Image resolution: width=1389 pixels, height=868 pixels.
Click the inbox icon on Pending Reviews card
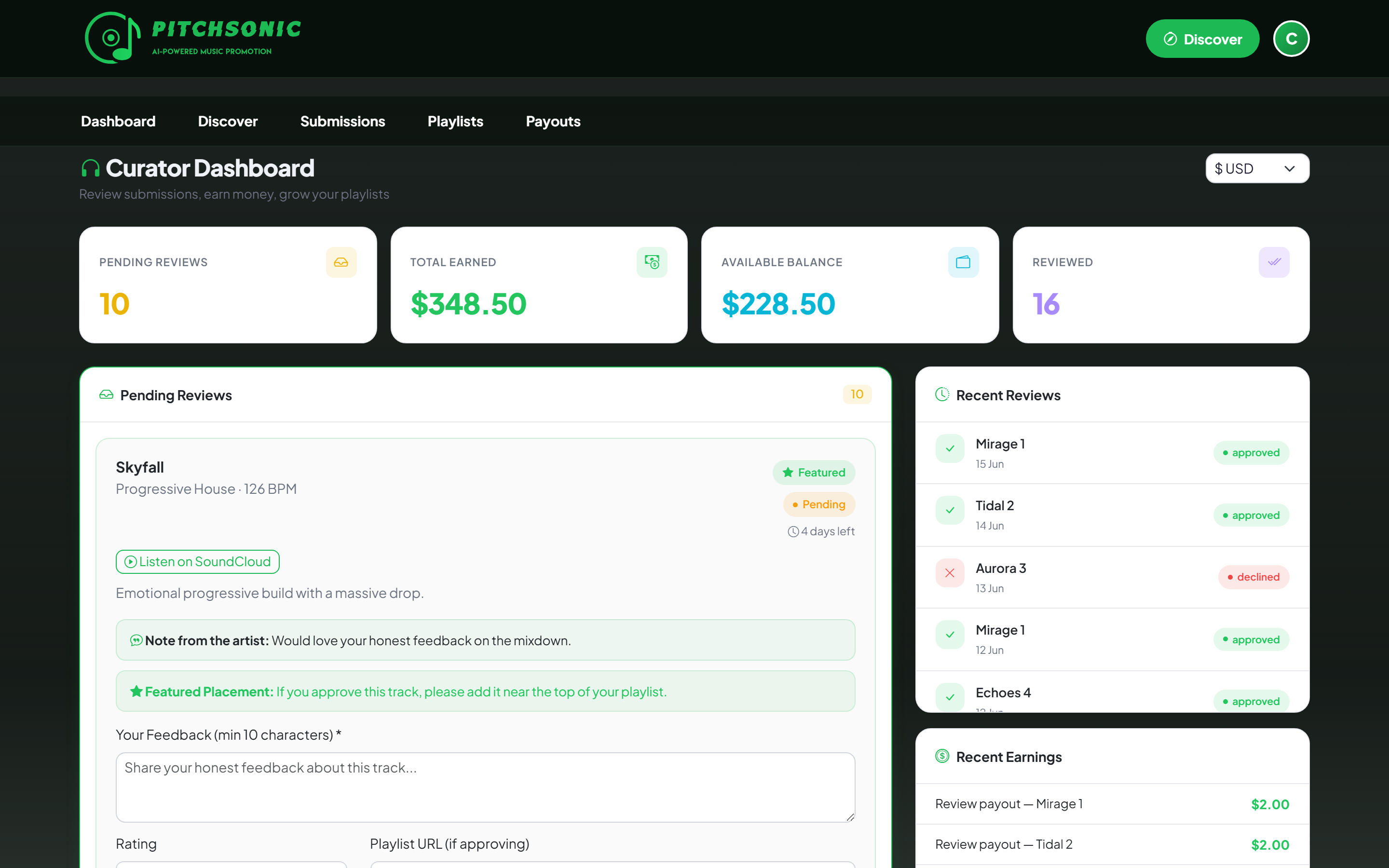click(341, 262)
